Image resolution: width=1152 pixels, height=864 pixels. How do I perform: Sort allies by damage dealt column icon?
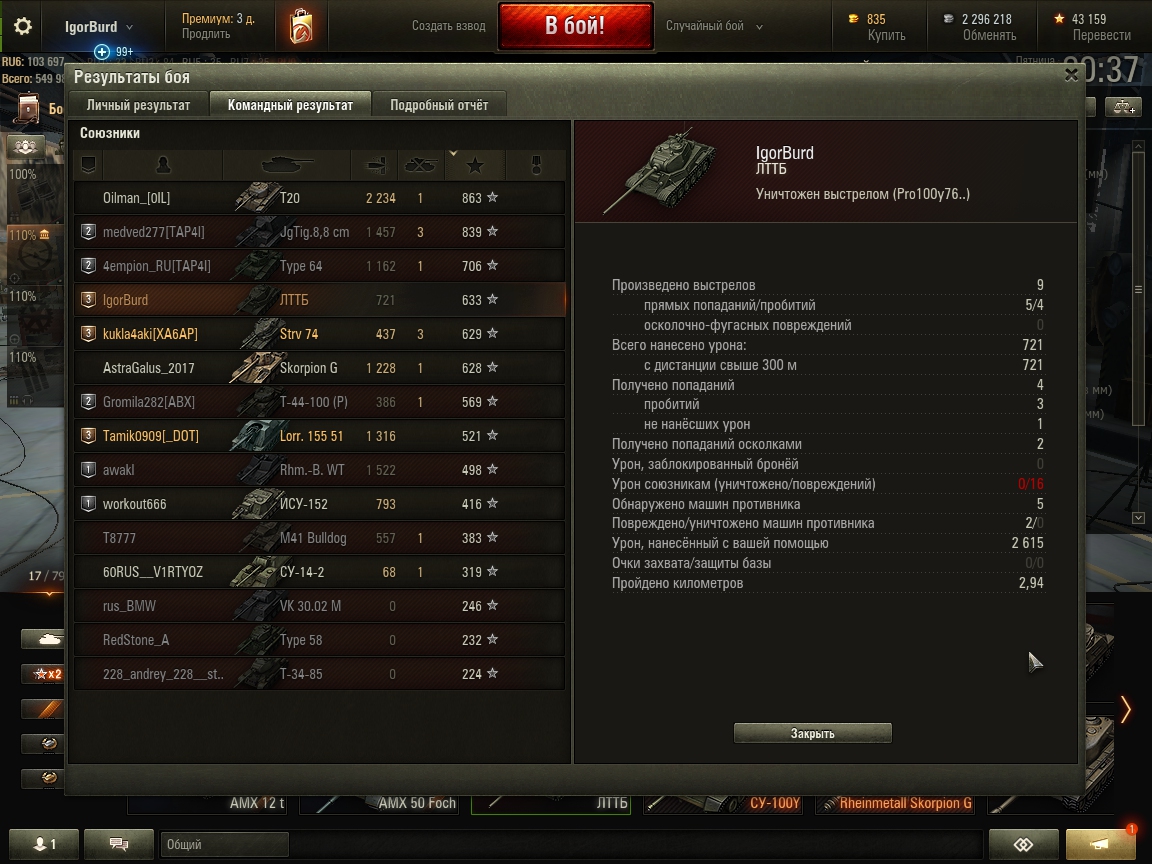(375, 165)
